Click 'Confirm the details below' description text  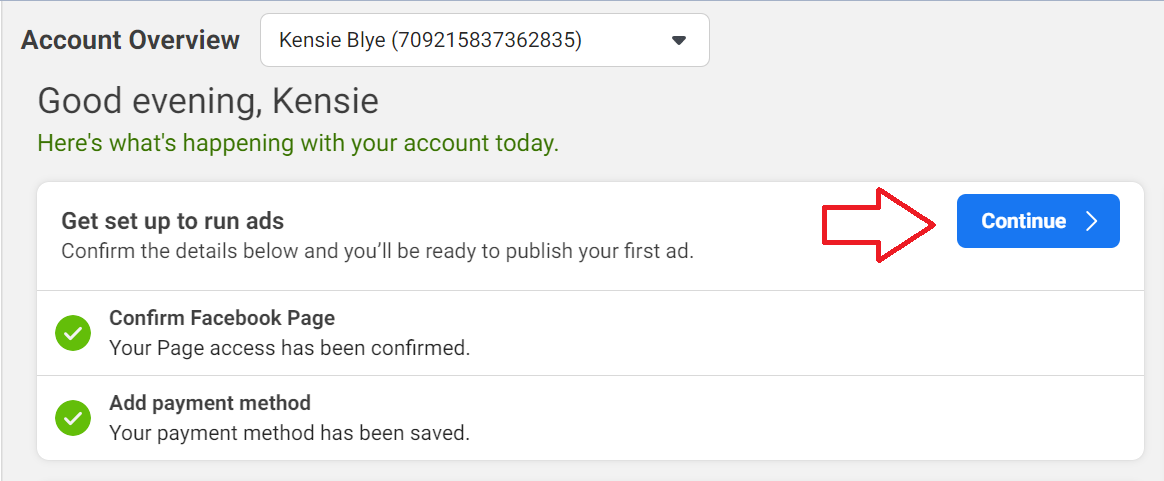pyautogui.click(x=377, y=251)
